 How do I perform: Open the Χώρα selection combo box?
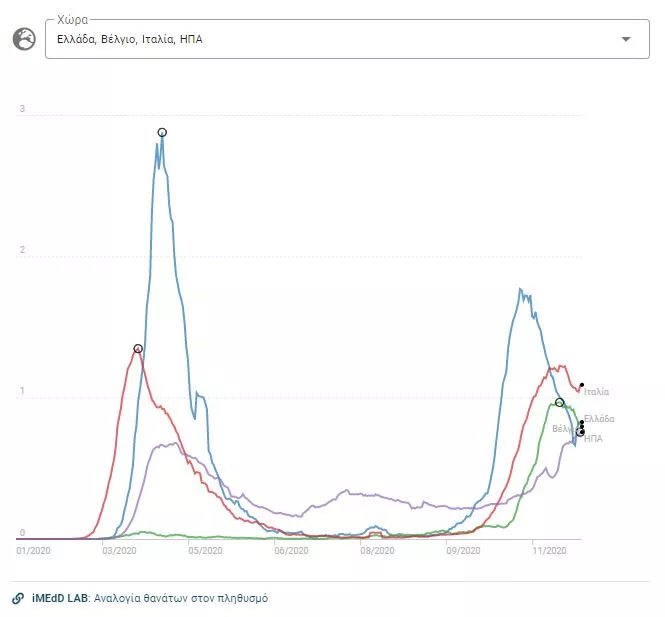click(330, 39)
